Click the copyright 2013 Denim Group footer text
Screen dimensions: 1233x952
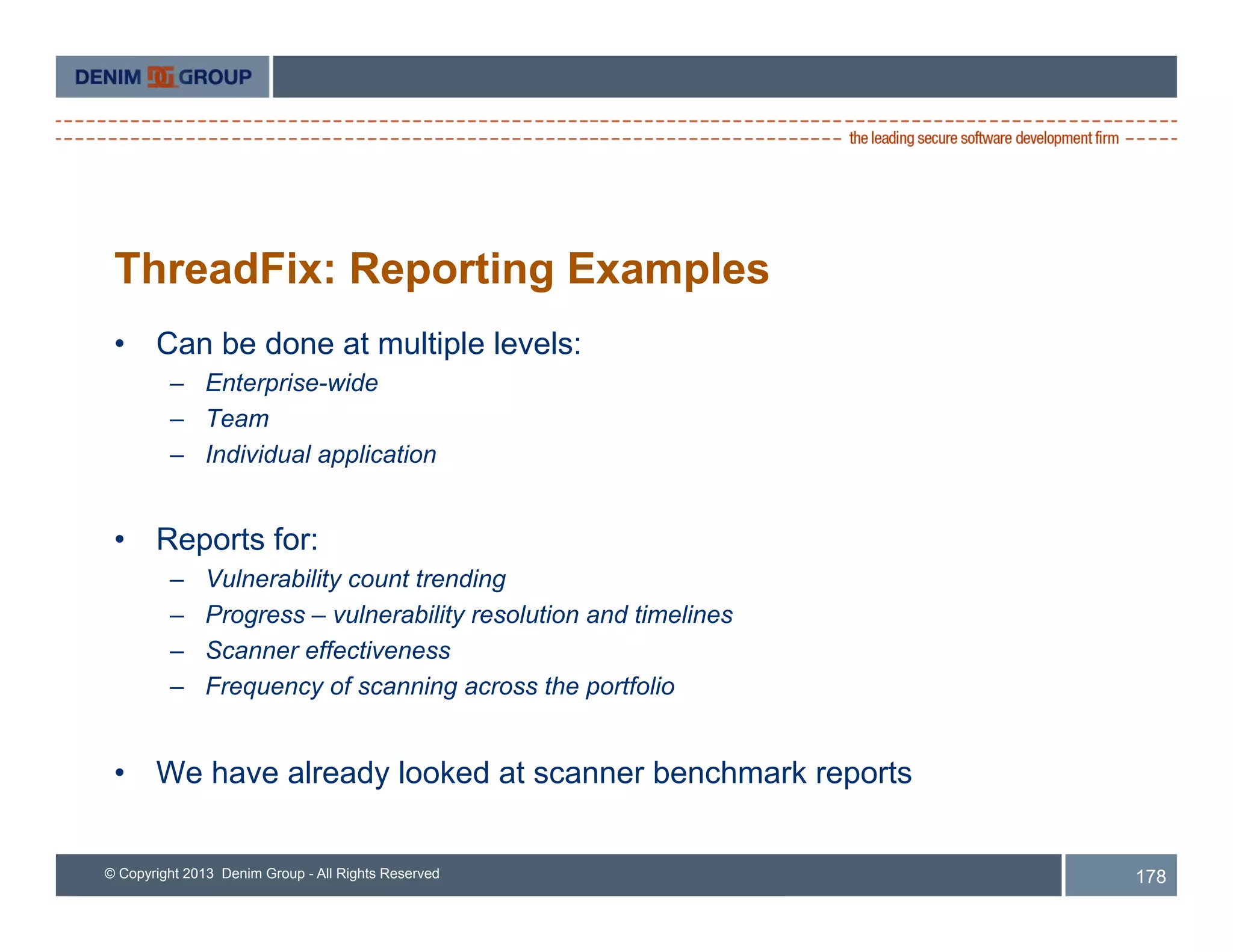[x=272, y=874]
